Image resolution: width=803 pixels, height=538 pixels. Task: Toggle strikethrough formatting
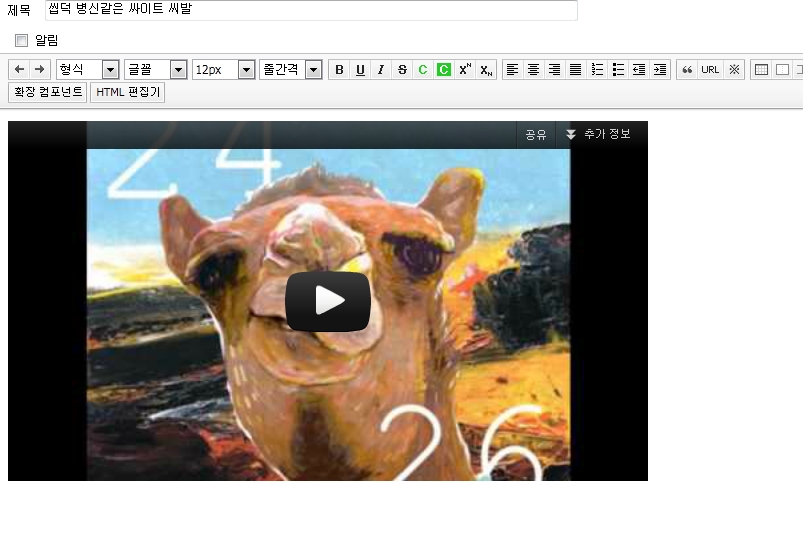(402, 70)
